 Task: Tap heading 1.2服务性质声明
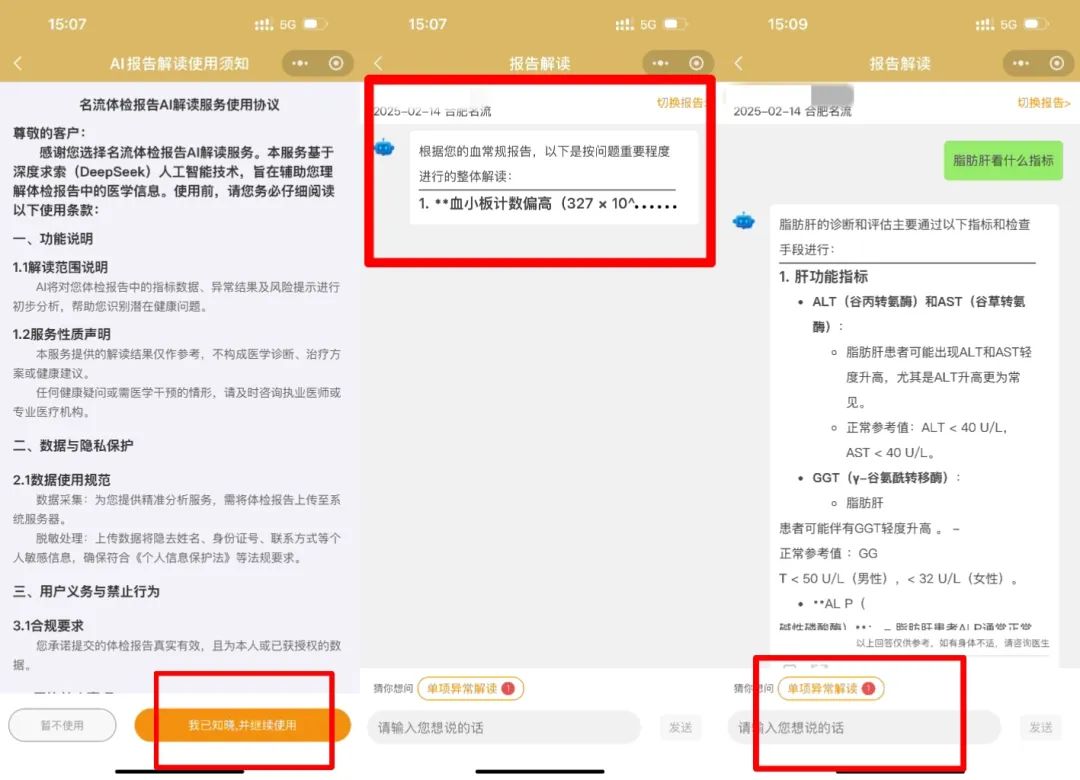point(61,334)
